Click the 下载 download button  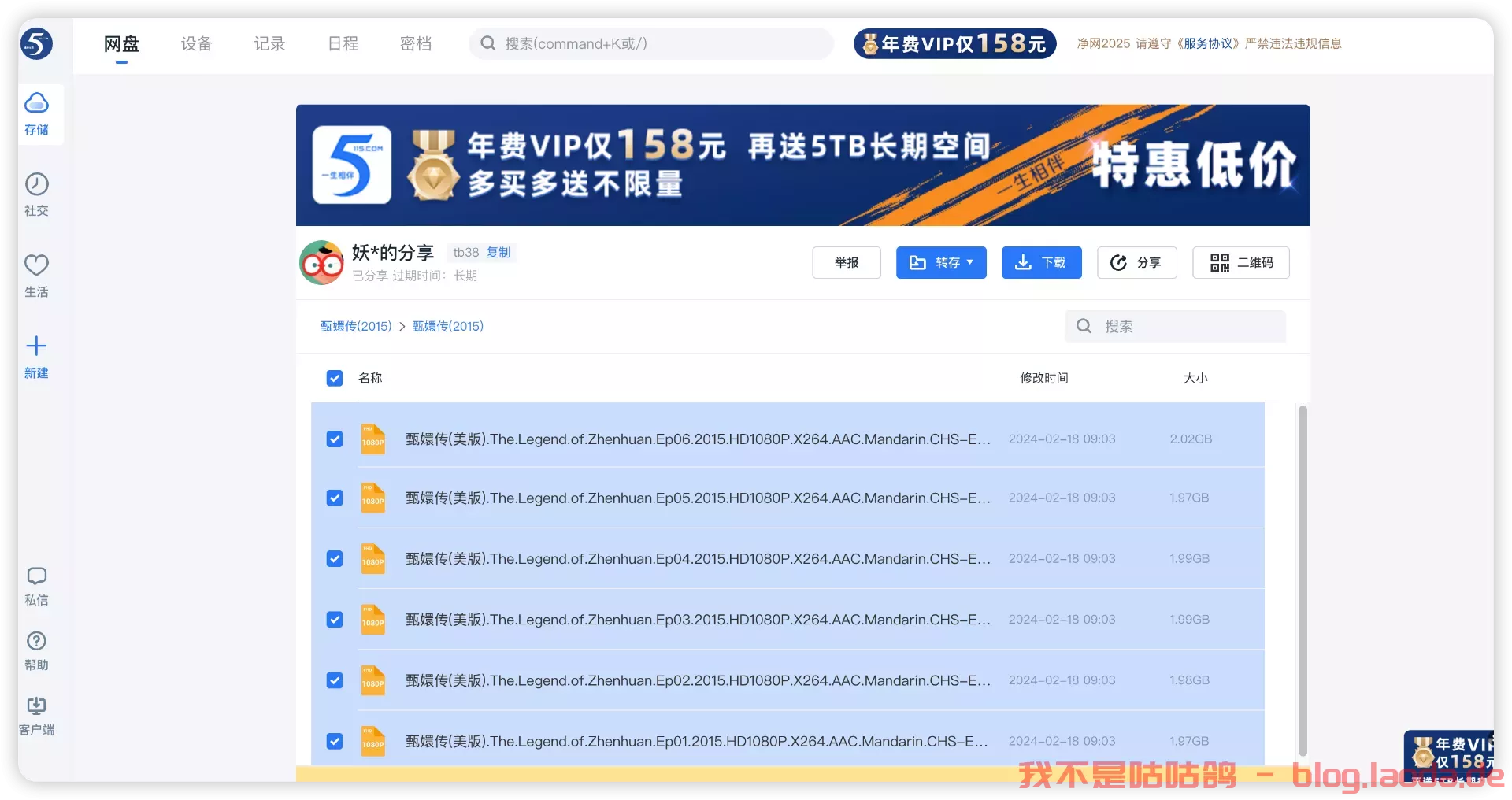[x=1042, y=262]
